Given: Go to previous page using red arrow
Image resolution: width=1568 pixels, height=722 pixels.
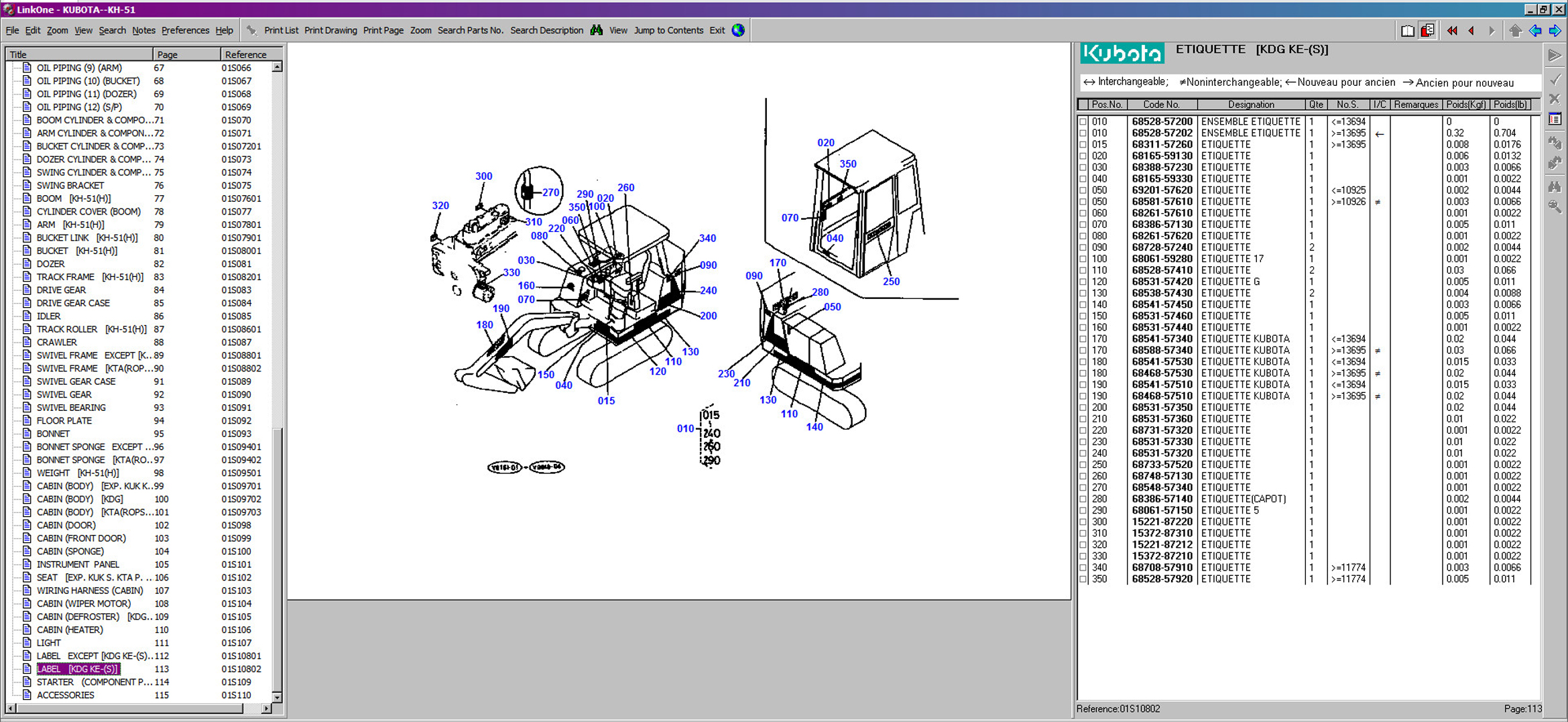Looking at the screenshot, I should coord(1471,31).
